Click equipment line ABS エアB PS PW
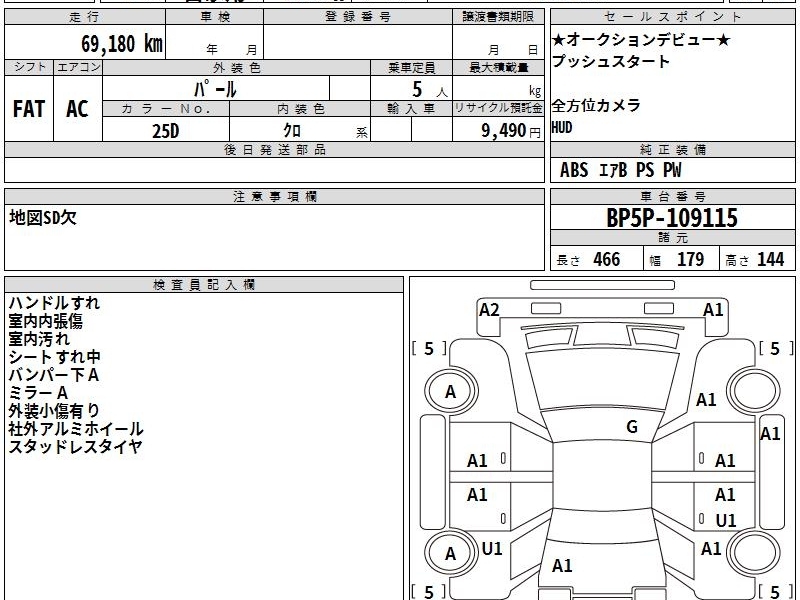Viewport: 800px width, 600px height. pos(620,170)
